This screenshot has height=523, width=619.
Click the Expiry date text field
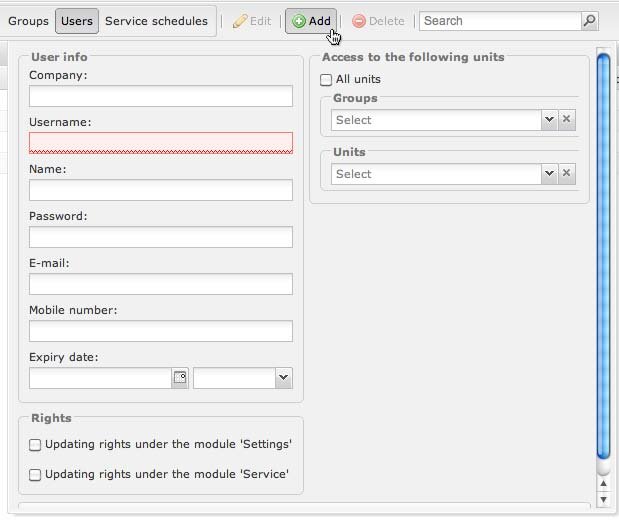click(100, 378)
